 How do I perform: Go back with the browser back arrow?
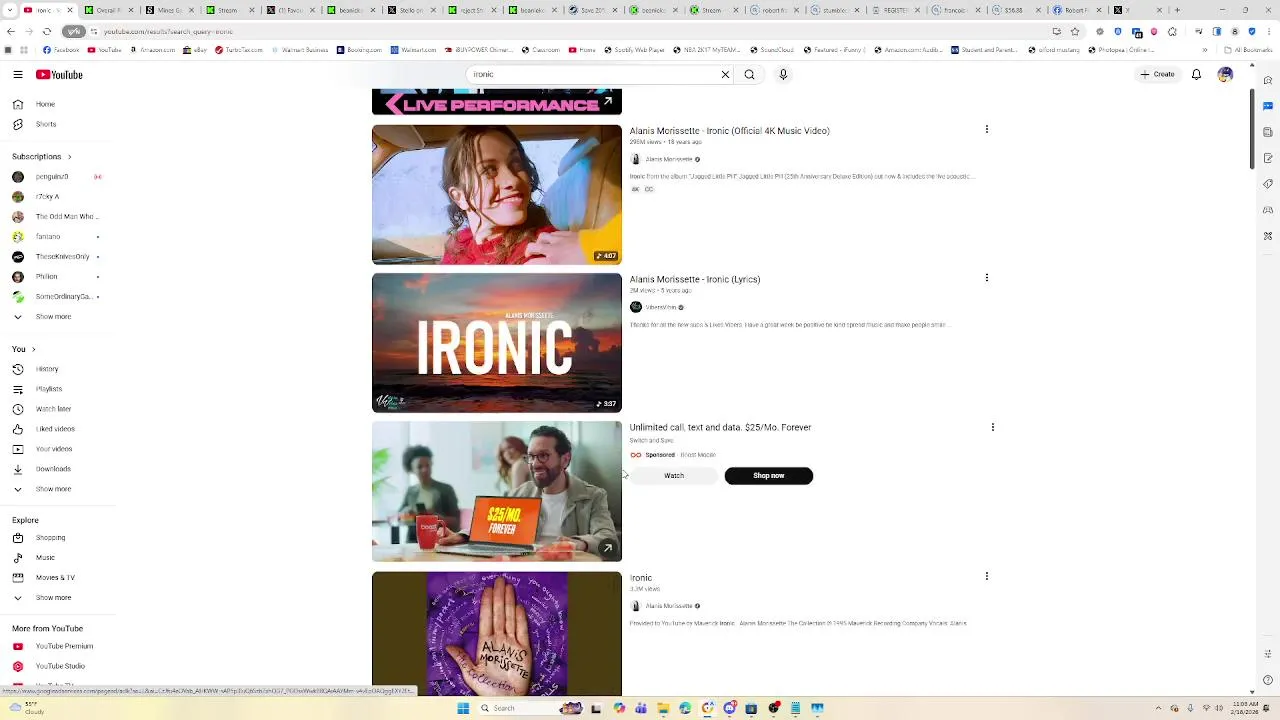[10, 31]
